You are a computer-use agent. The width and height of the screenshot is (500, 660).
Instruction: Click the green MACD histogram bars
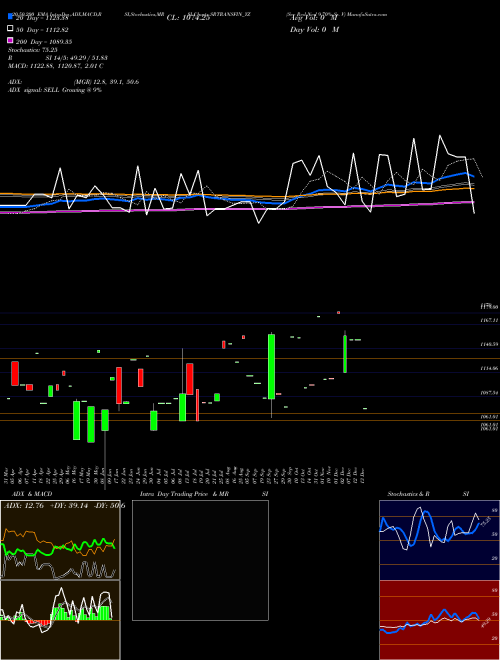(82, 612)
